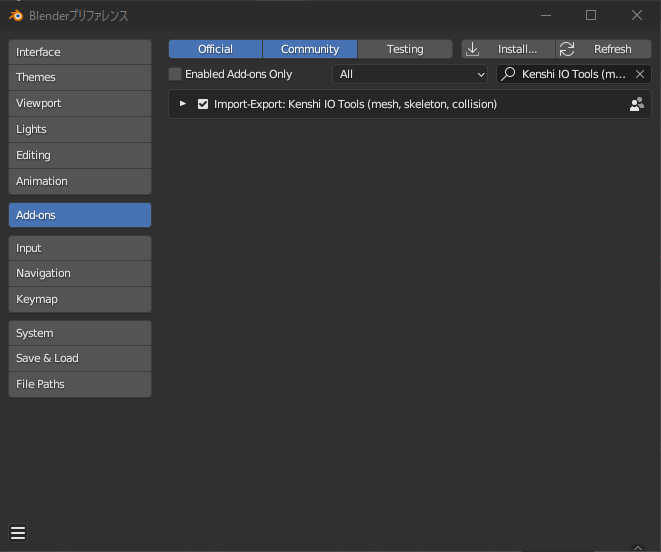Open the Interface preferences section

80,52
